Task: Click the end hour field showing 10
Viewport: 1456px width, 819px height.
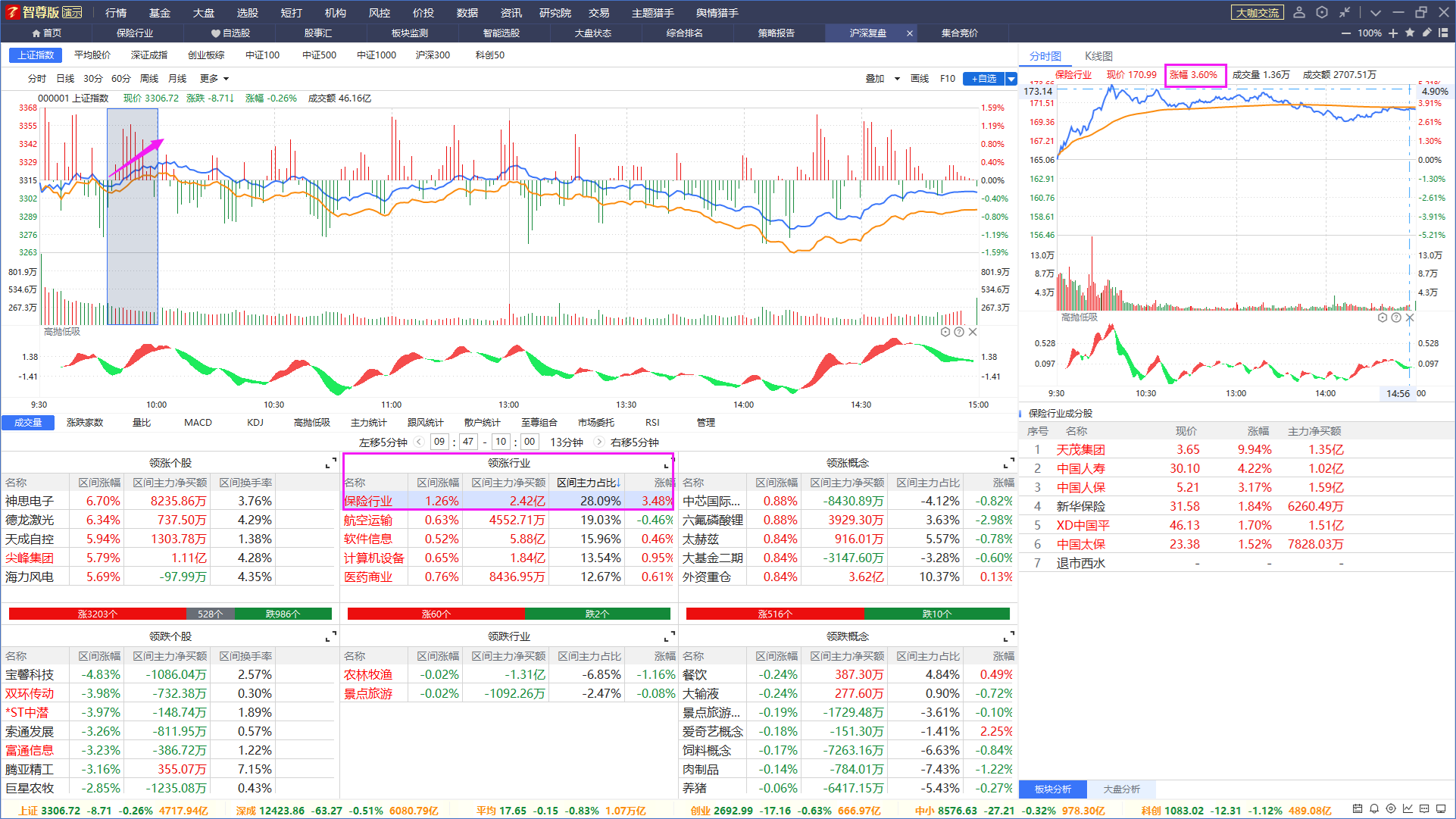Action: tap(501, 442)
